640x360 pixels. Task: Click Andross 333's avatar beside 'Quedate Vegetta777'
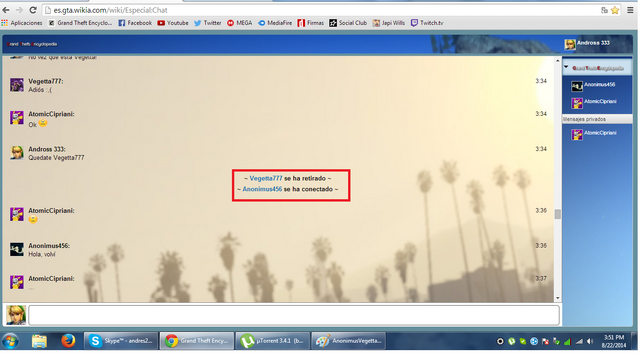pos(17,153)
